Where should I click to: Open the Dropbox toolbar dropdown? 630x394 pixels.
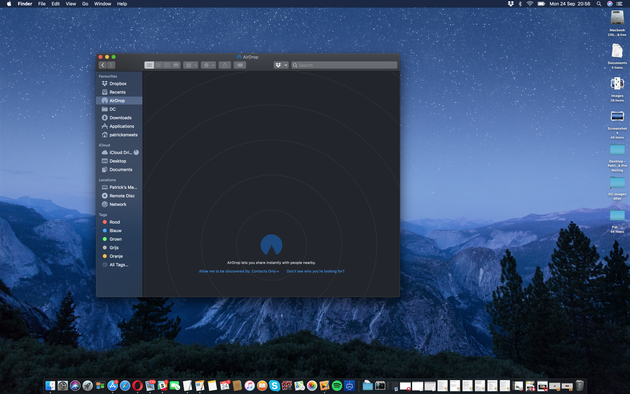[x=281, y=65]
